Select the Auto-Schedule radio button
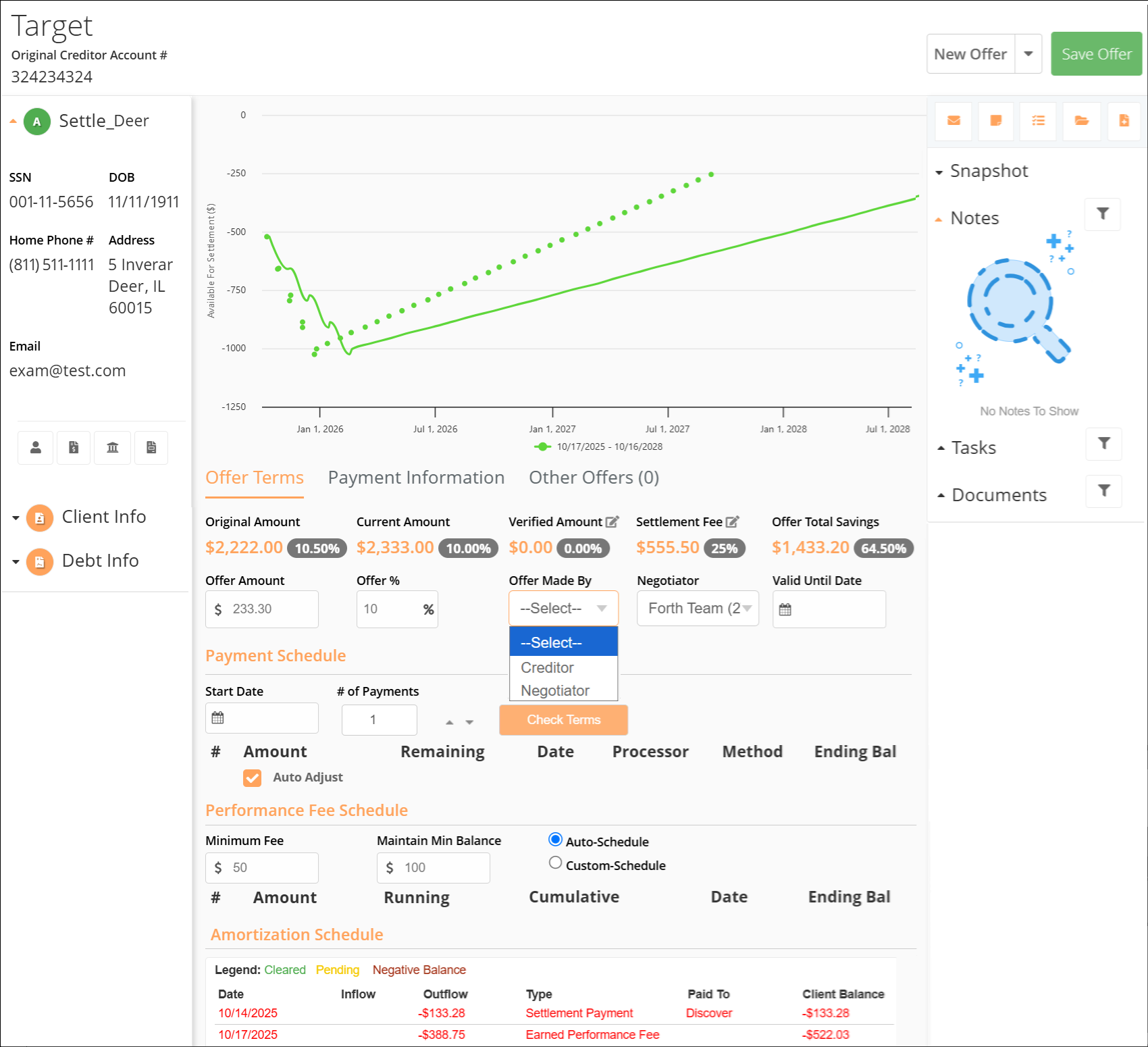1148x1047 pixels. point(555,839)
